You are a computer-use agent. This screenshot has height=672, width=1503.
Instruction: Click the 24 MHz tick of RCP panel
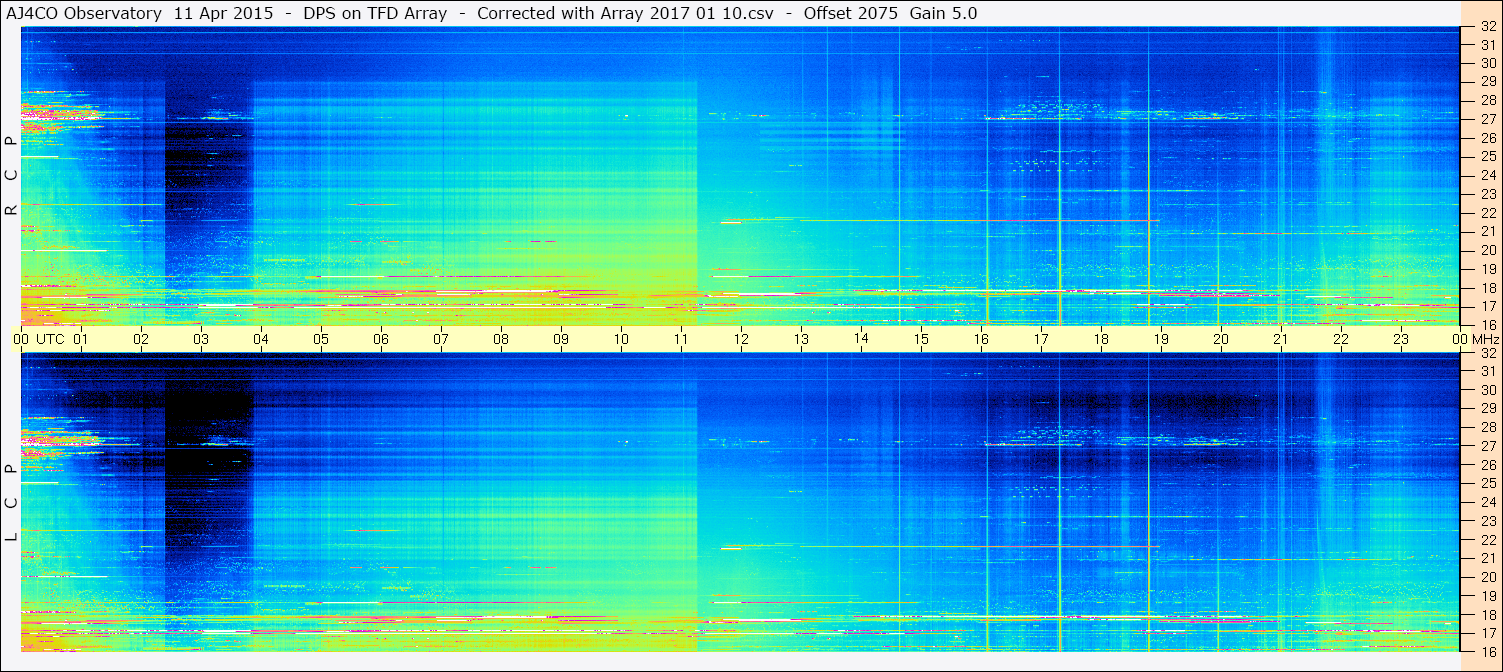(x=1487, y=176)
